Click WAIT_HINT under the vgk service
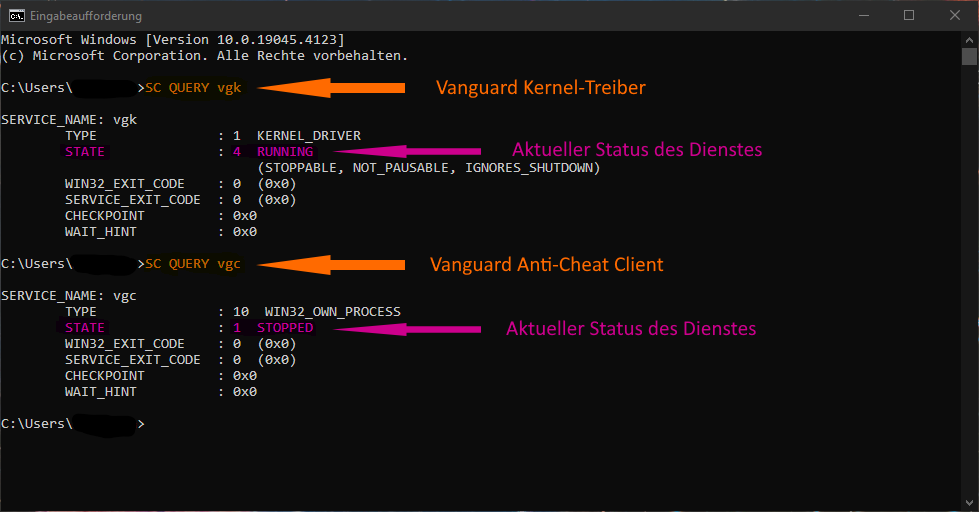This screenshot has height=512, width=979. 101,232
